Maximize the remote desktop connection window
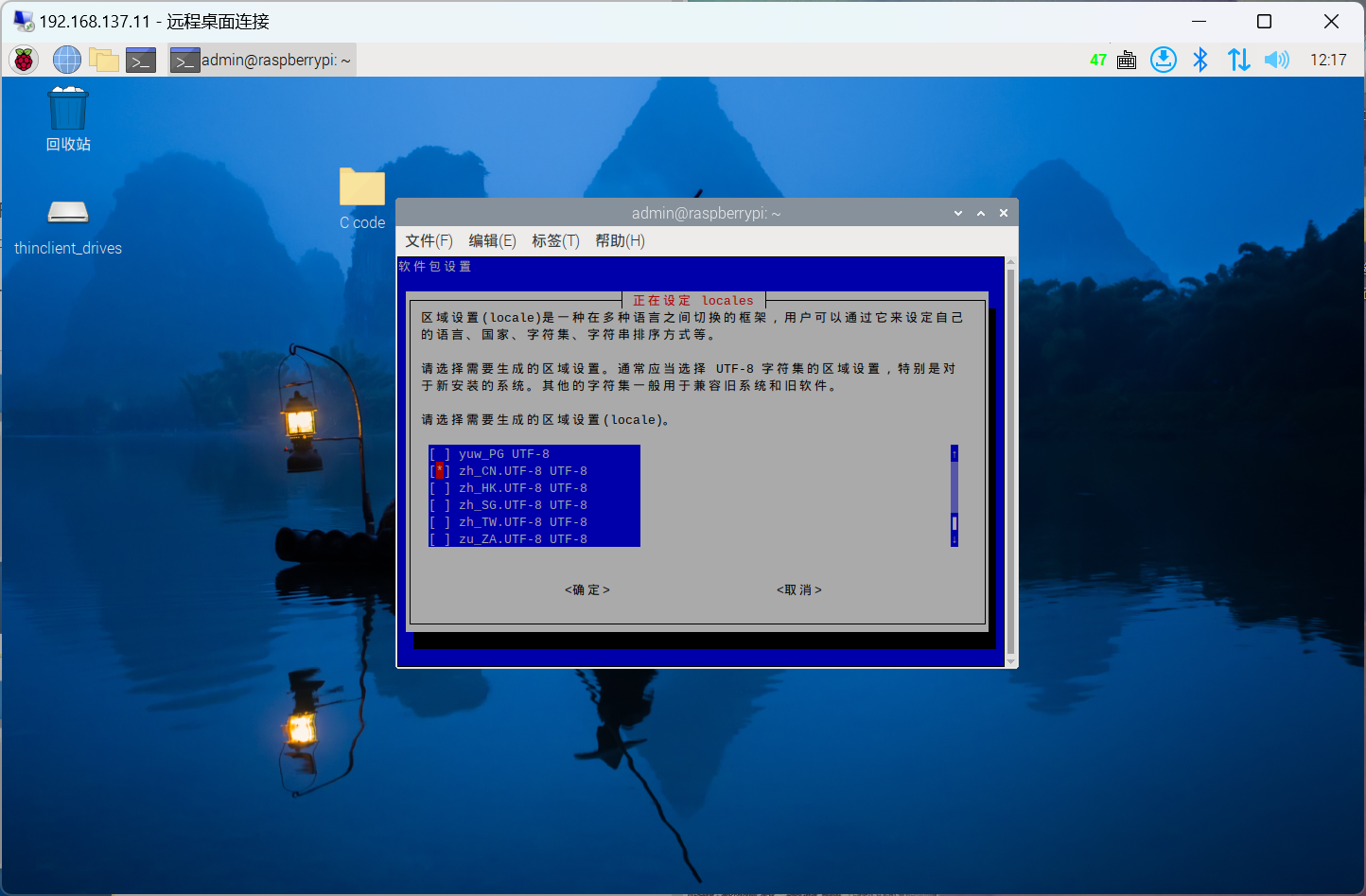The width and height of the screenshot is (1366, 896). point(1264,21)
